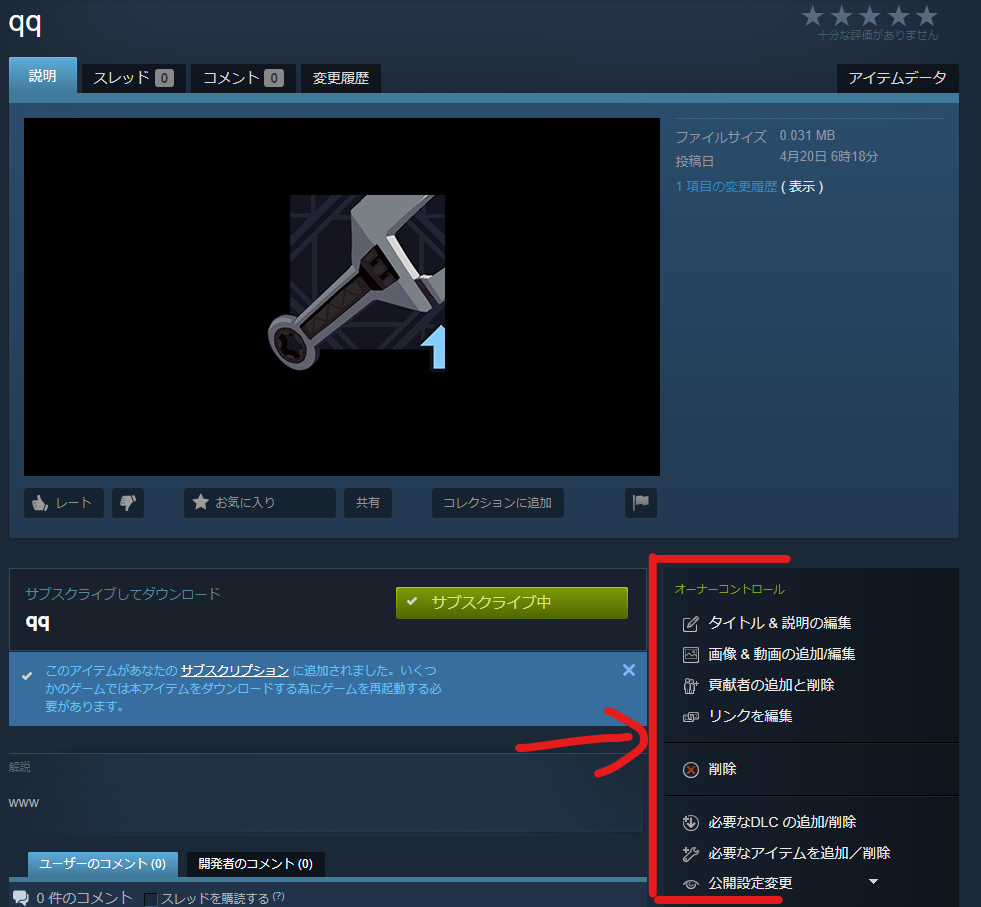Switch to the コメント tab
Image resolution: width=981 pixels, height=907 pixels.
tap(243, 78)
